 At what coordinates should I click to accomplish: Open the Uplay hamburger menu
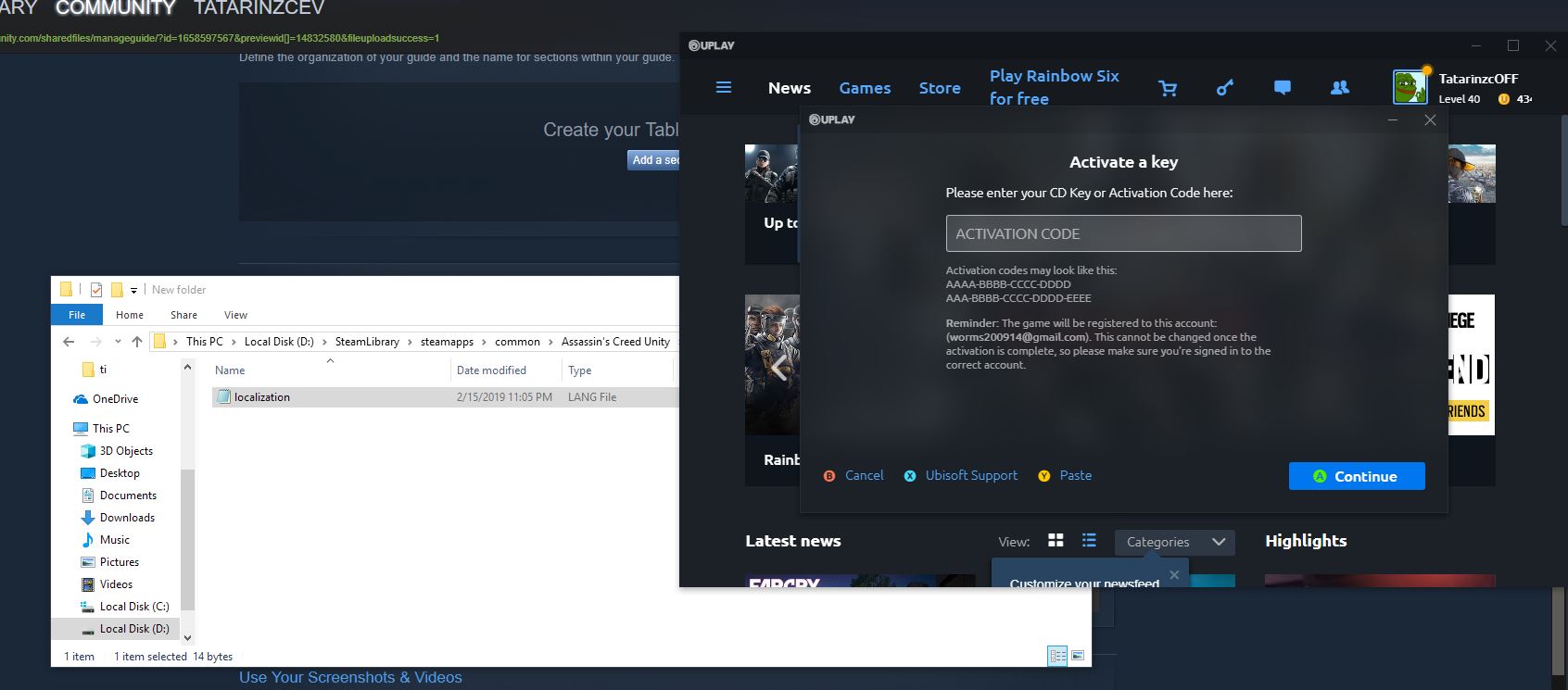724,87
